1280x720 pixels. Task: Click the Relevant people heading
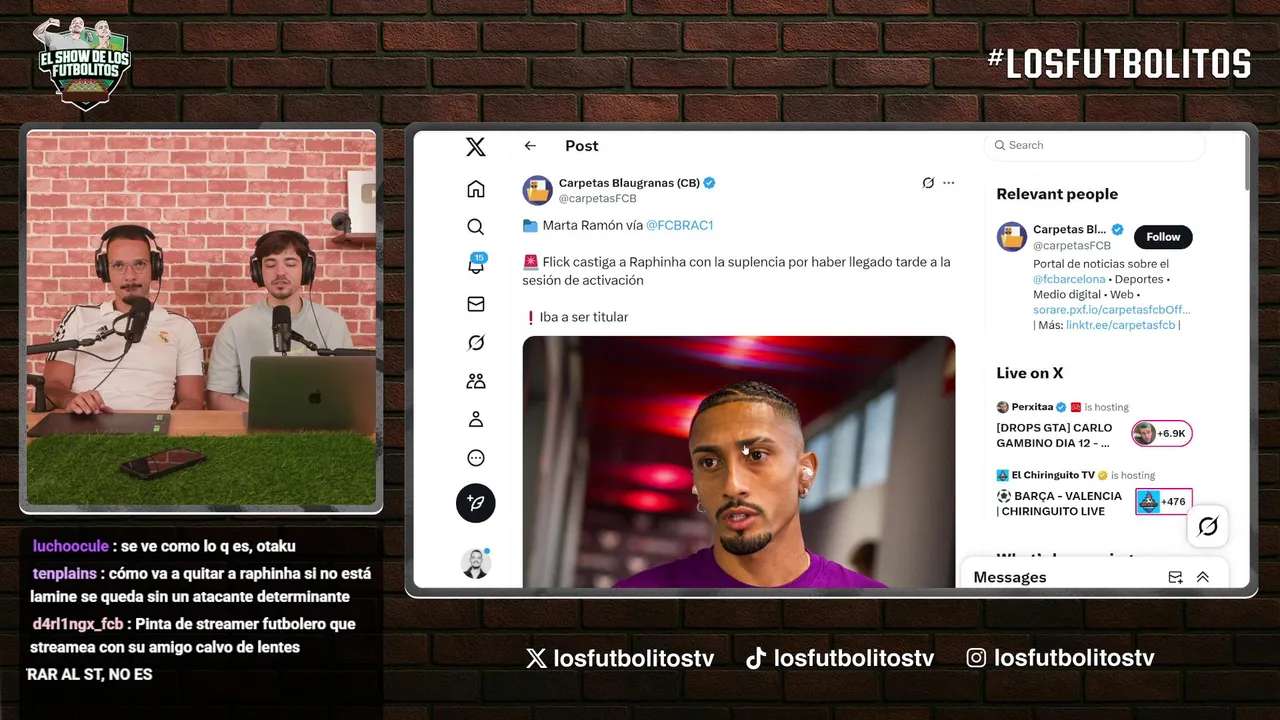click(x=1057, y=194)
